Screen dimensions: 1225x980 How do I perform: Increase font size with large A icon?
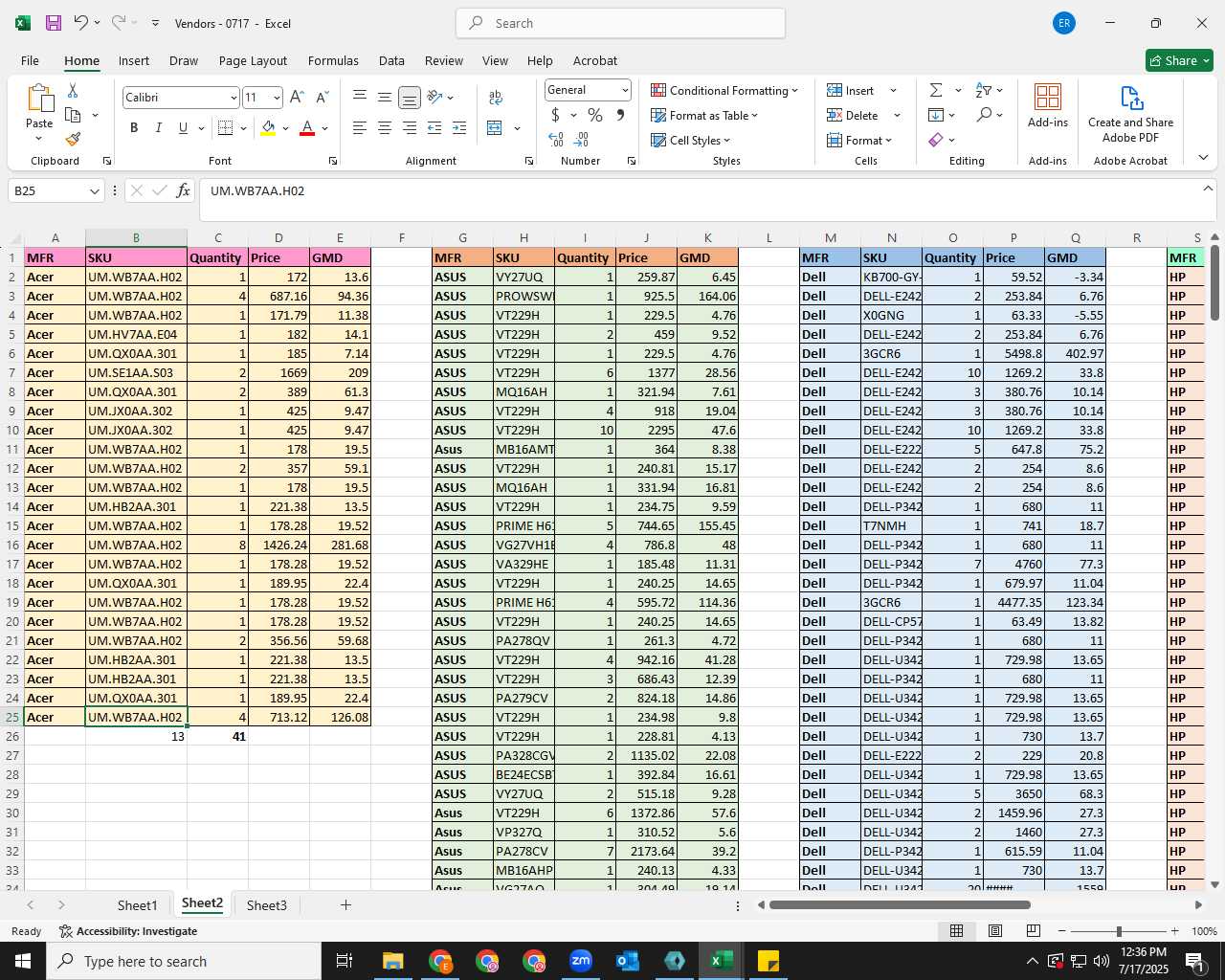pyautogui.click(x=297, y=98)
